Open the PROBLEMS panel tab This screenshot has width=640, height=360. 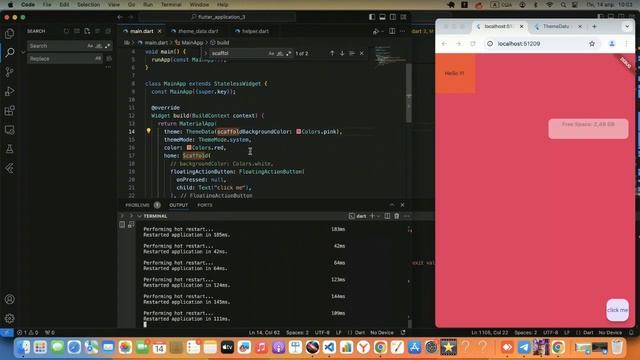[138, 205]
